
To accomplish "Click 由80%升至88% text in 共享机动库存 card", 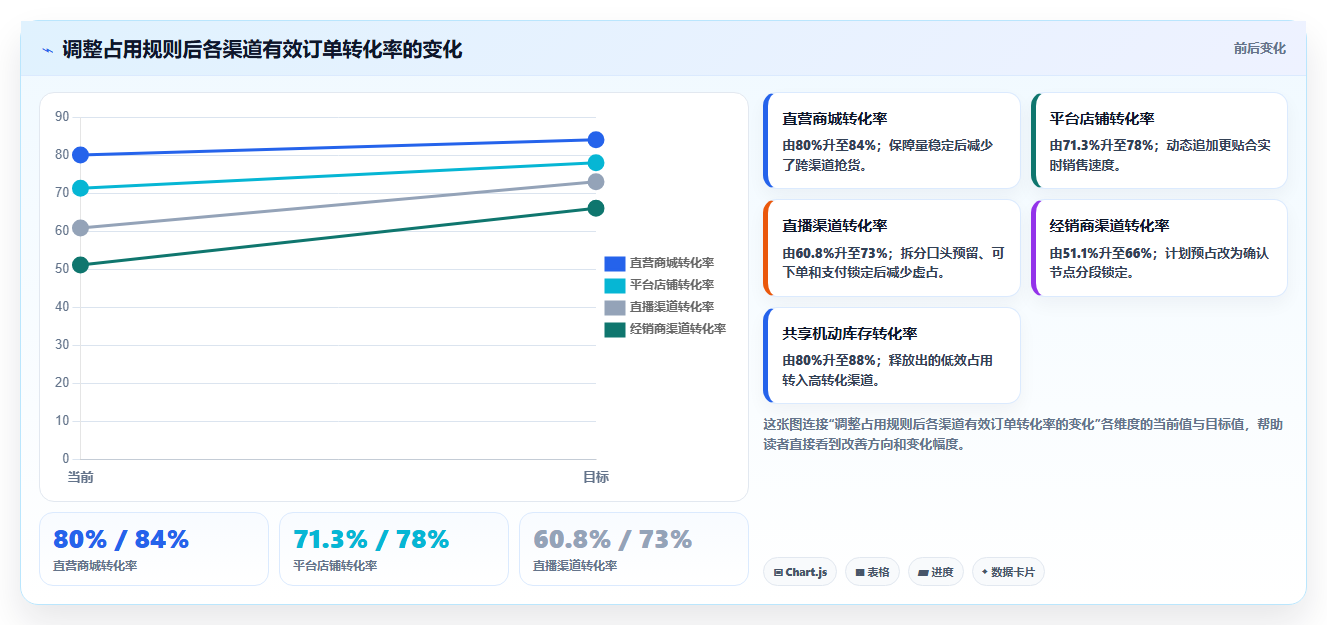I will pos(830,360).
